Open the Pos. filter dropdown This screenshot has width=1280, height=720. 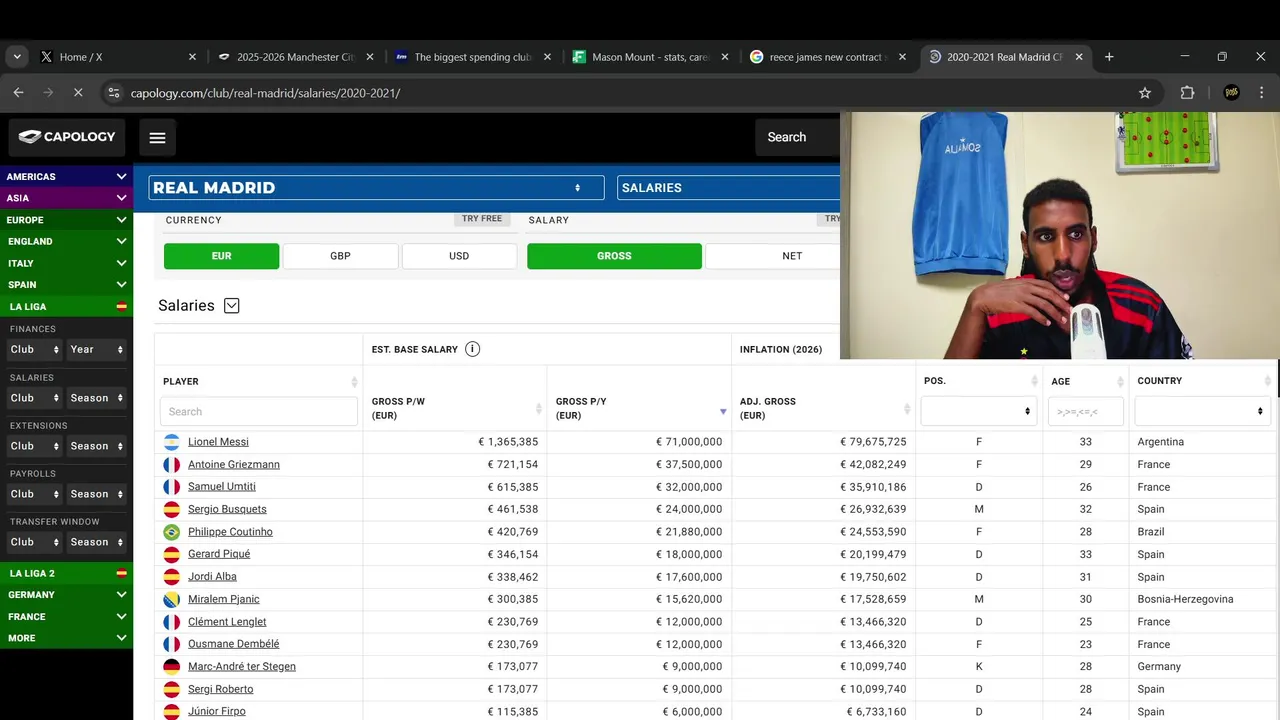click(978, 411)
